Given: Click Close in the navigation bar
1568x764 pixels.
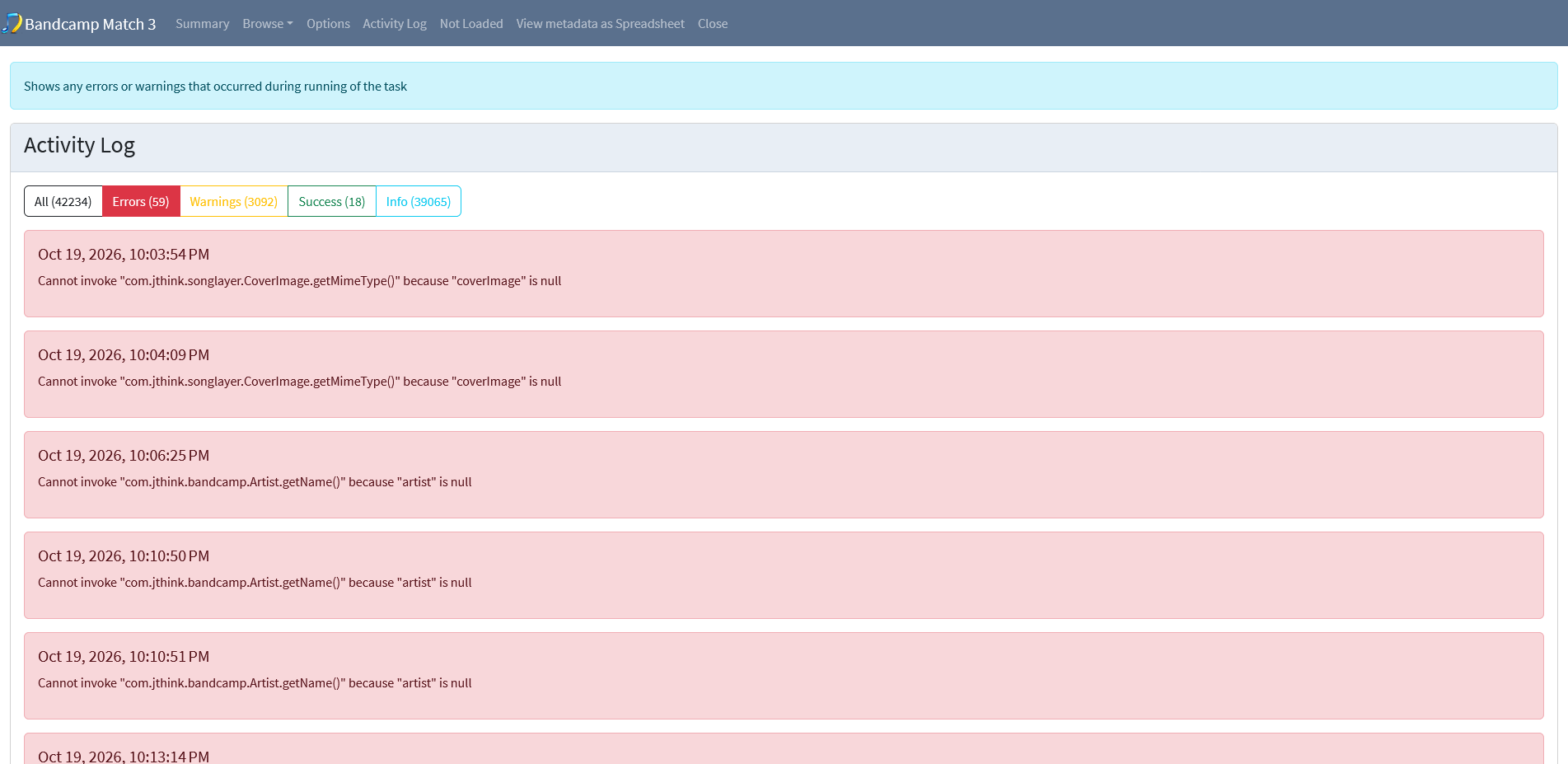Looking at the screenshot, I should pos(713,24).
